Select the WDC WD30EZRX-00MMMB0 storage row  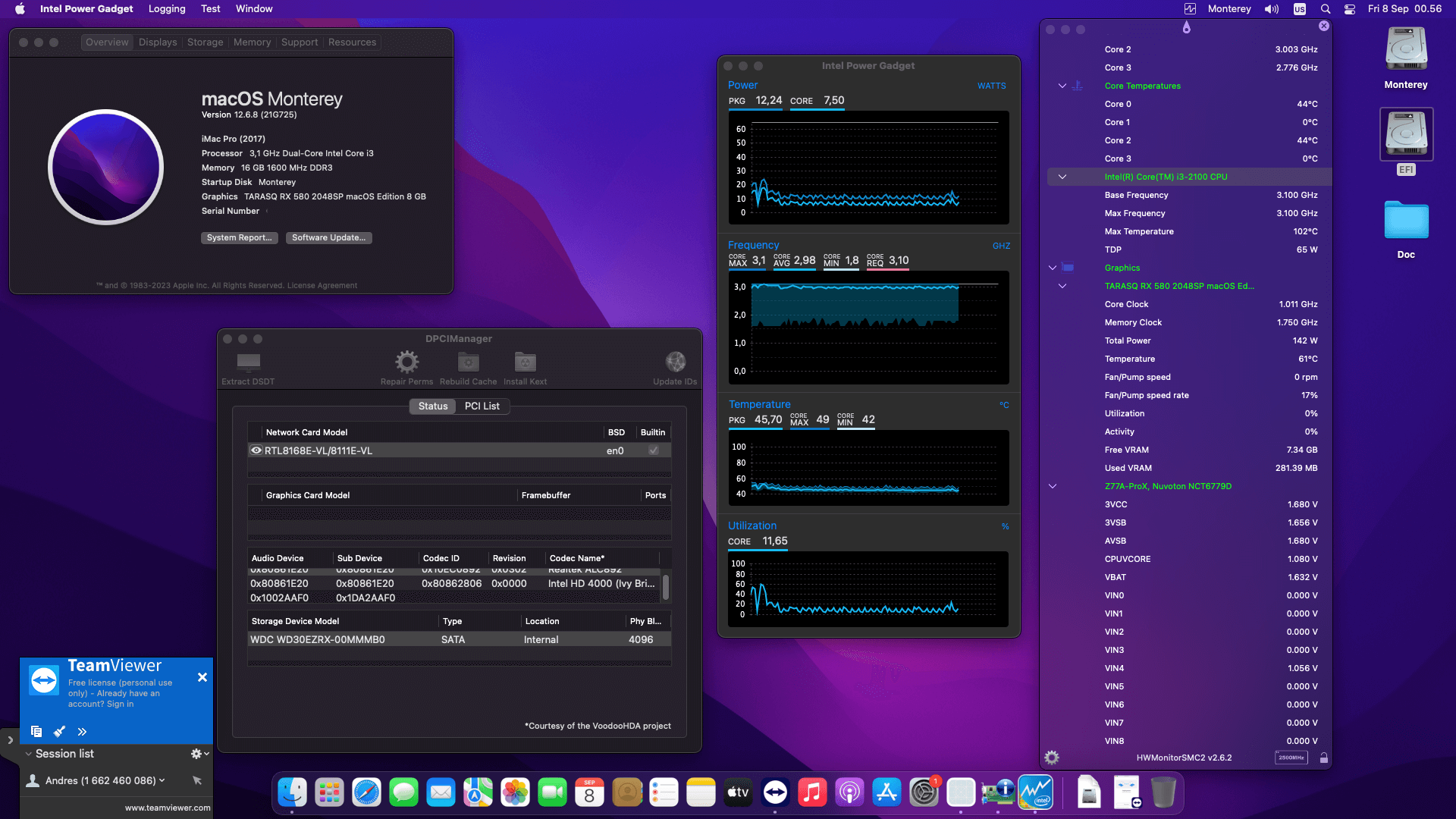click(459, 640)
